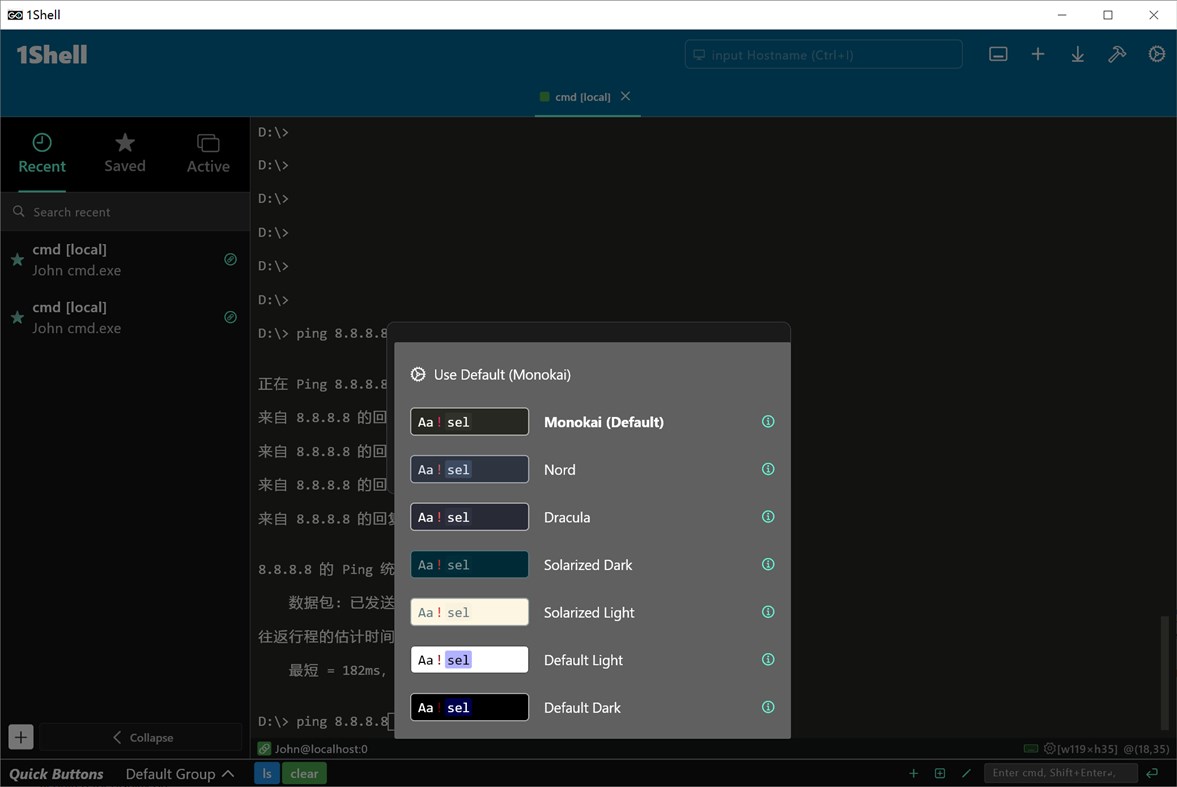Open terminal size gear [w119×h35]
Image resolution: width=1177 pixels, height=787 pixels.
[x=1049, y=749]
